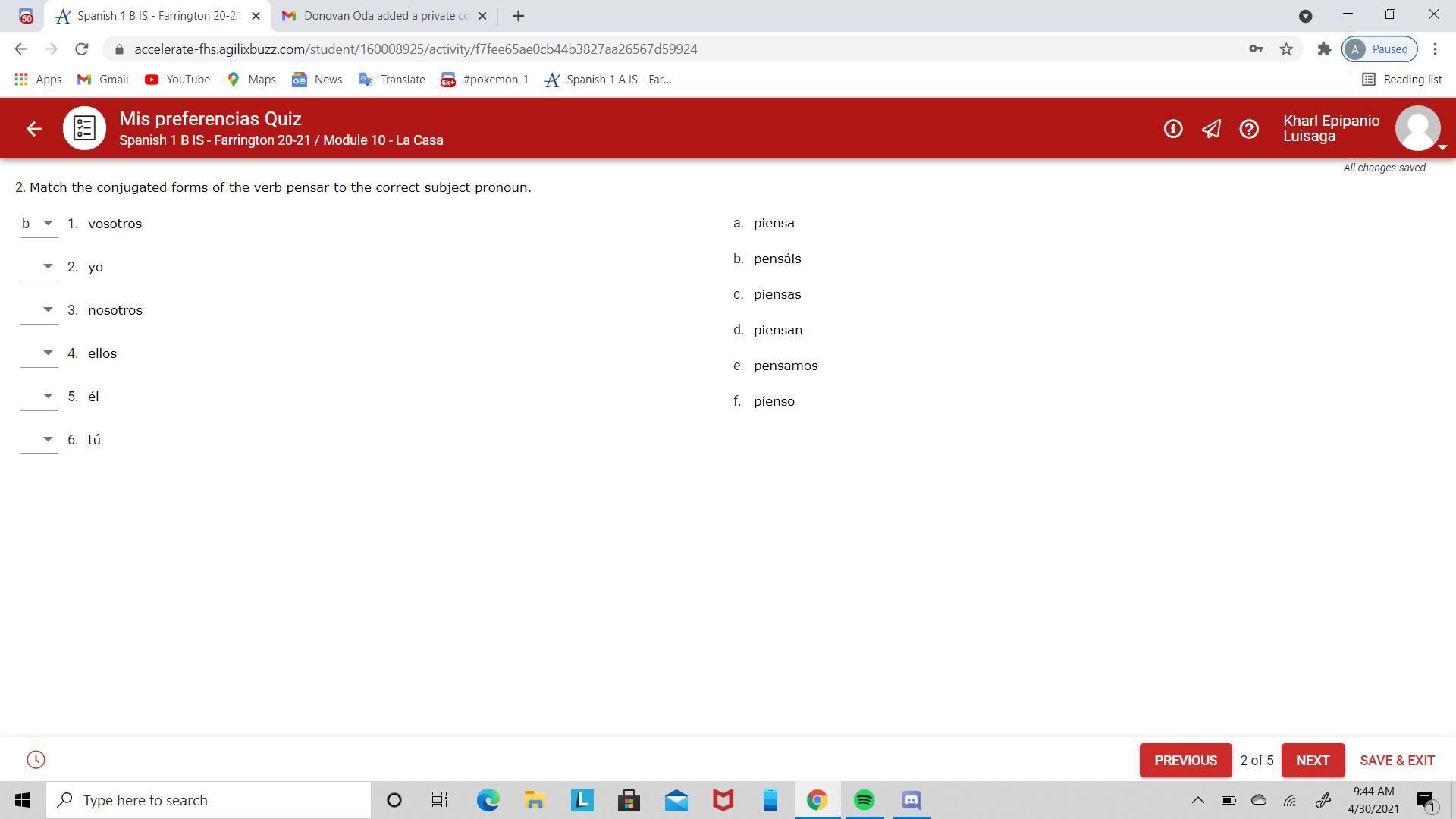Open the Chrome extensions puzzle icon
Viewport: 1456px width, 819px height.
click(1324, 49)
